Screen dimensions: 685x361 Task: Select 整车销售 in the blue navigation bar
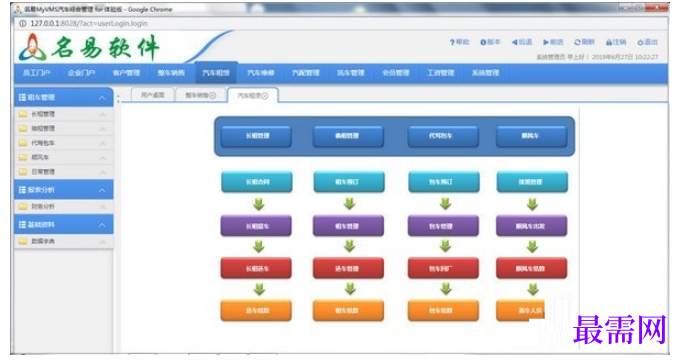click(x=171, y=73)
